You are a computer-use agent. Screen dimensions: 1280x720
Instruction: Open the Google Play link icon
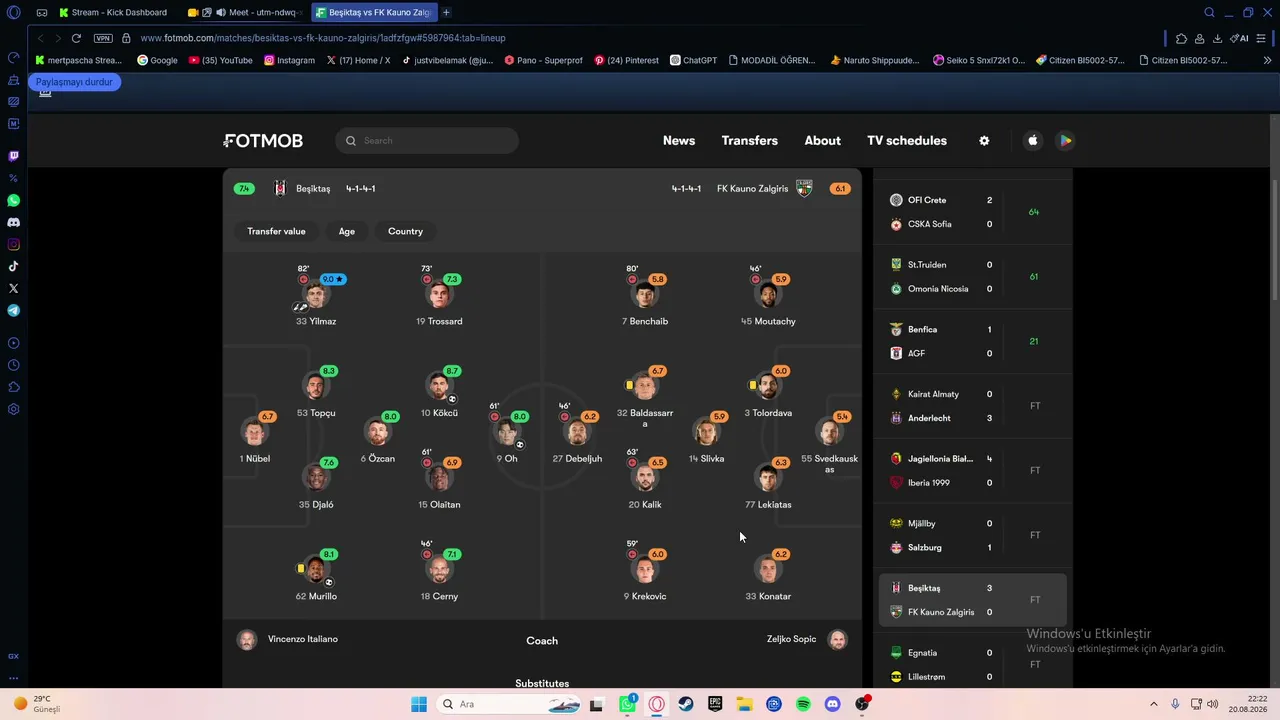point(1066,141)
